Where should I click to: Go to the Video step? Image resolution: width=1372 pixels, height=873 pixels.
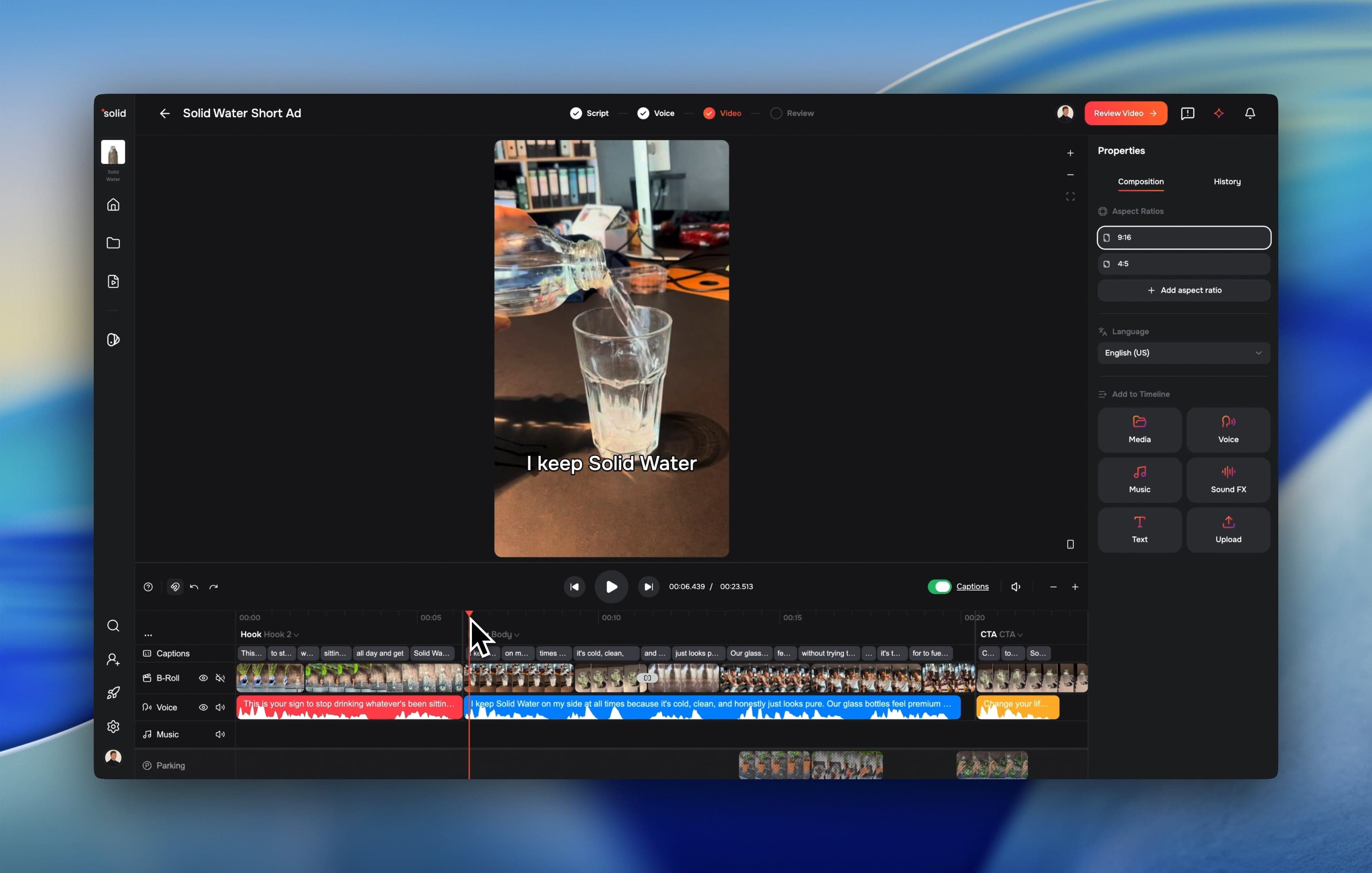pyautogui.click(x=722, y=114)
